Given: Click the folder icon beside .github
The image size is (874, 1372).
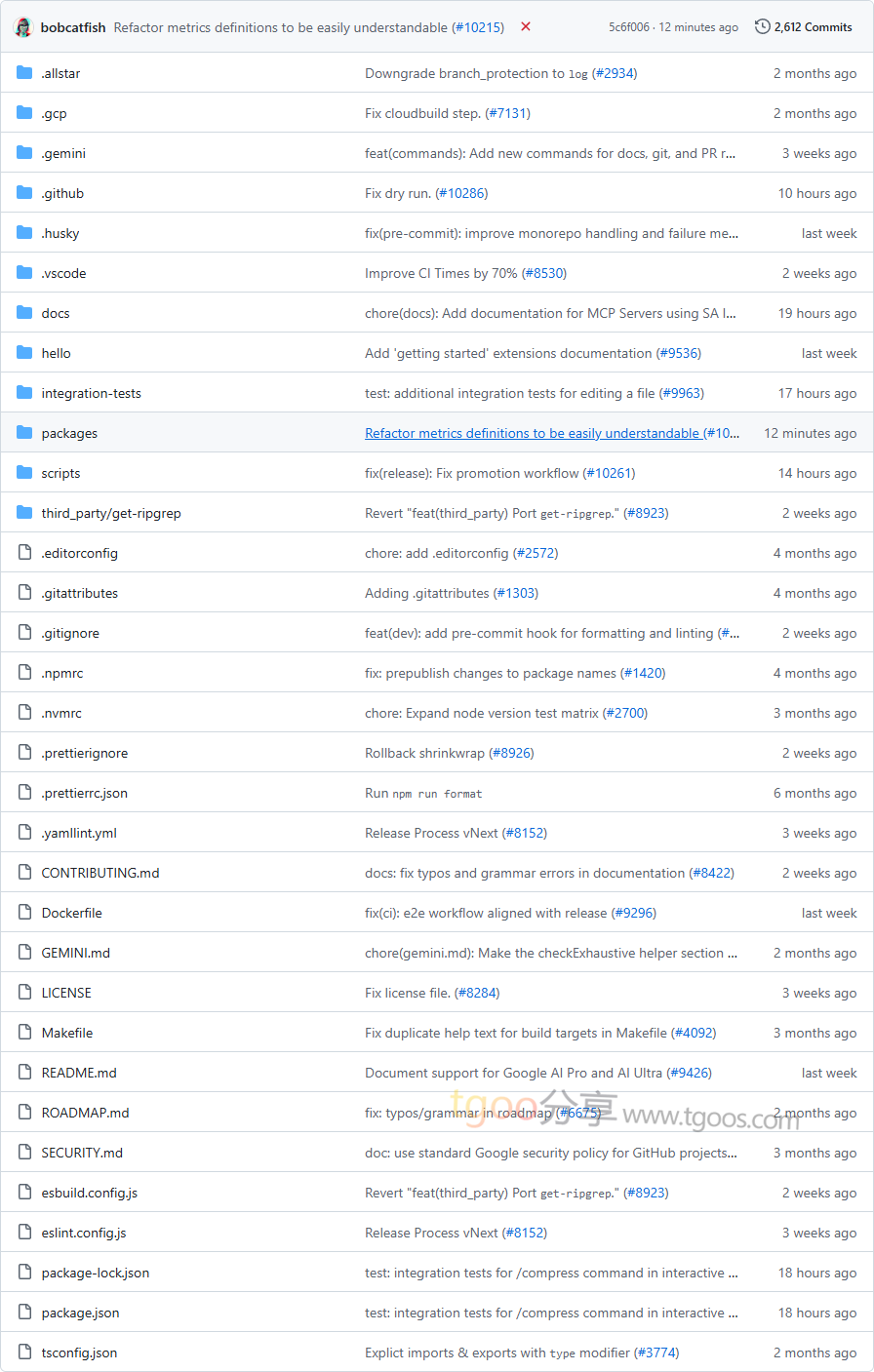Looking at the screenshot, I should coord(24,193).
